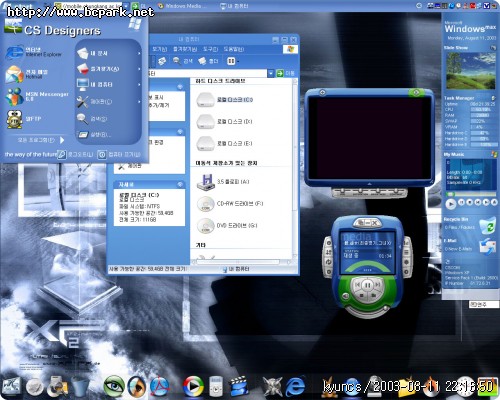Click the horizontal scrollbar in explorer pane
Screen dimensions: 500x400
click(x=238, y=262)
